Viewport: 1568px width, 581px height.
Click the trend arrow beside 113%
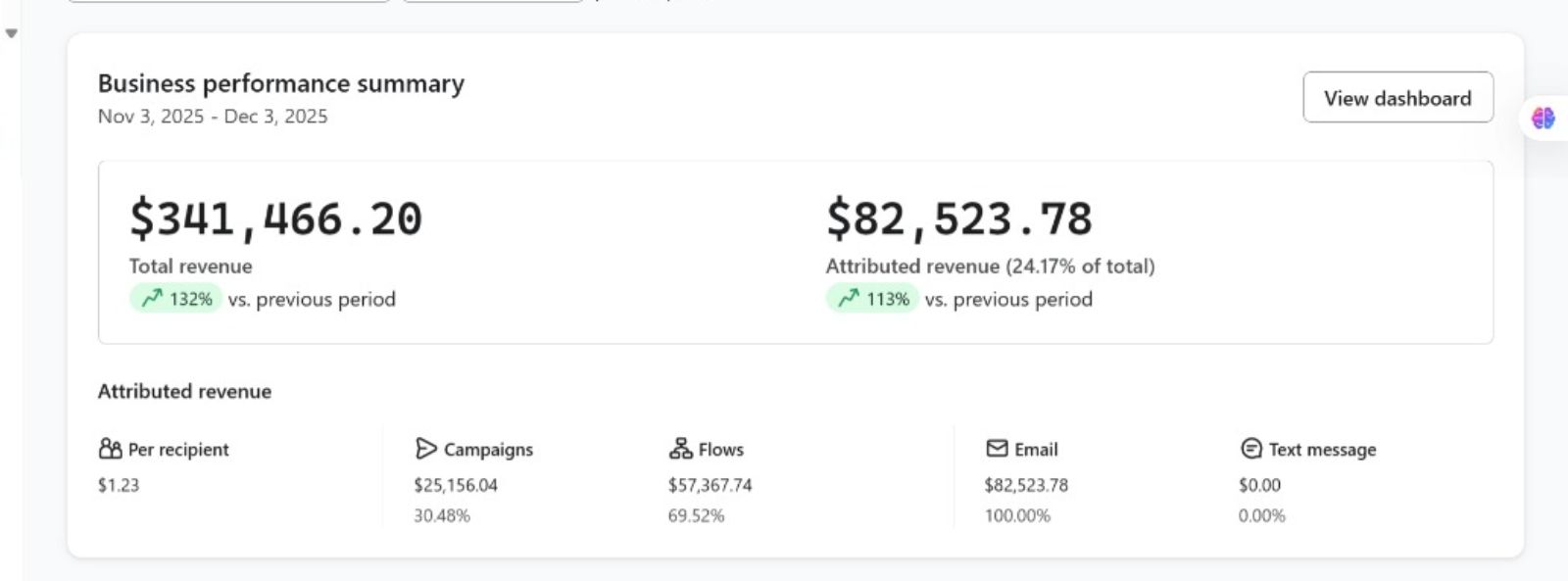848,298
